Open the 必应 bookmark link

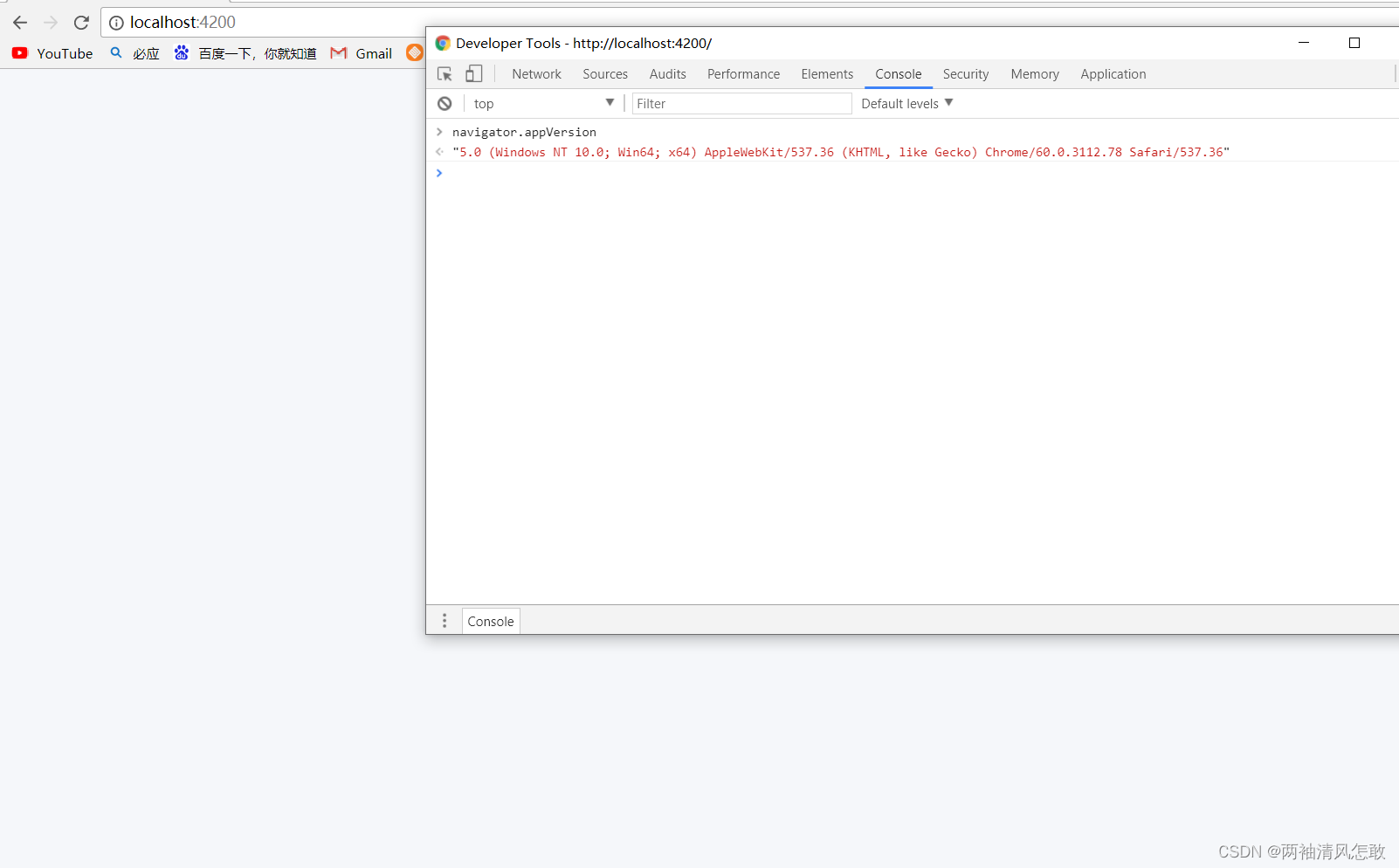147,53
